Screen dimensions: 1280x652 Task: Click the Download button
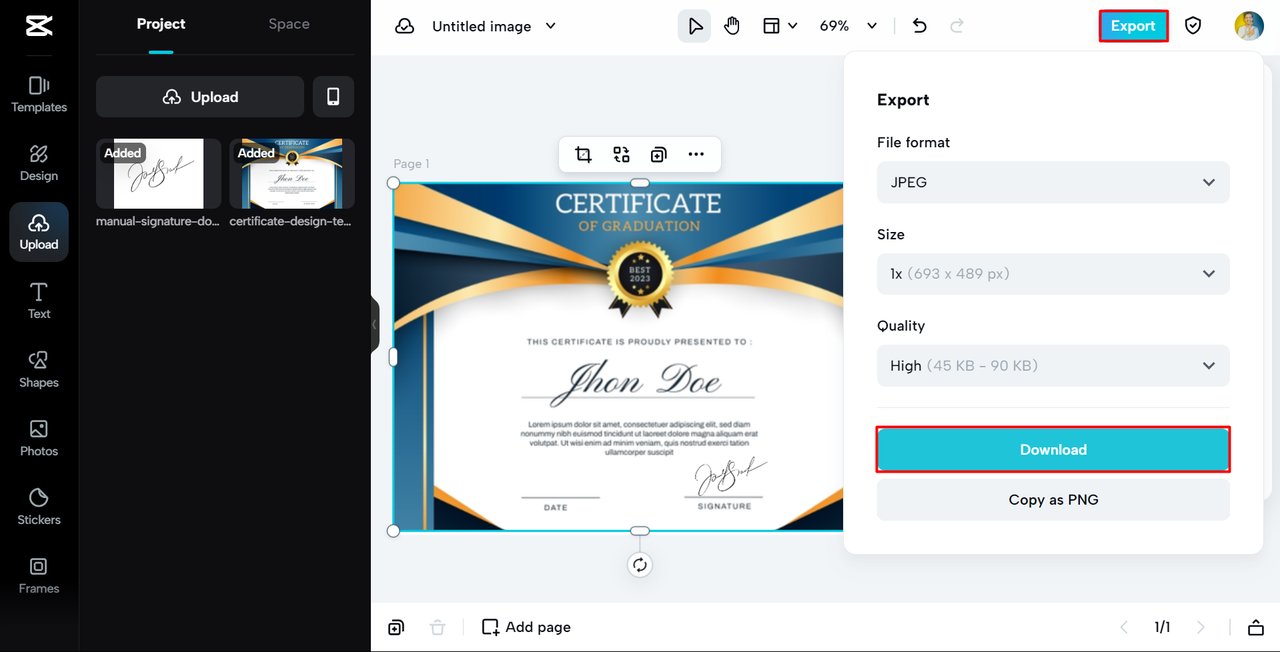coord(1053,449)
